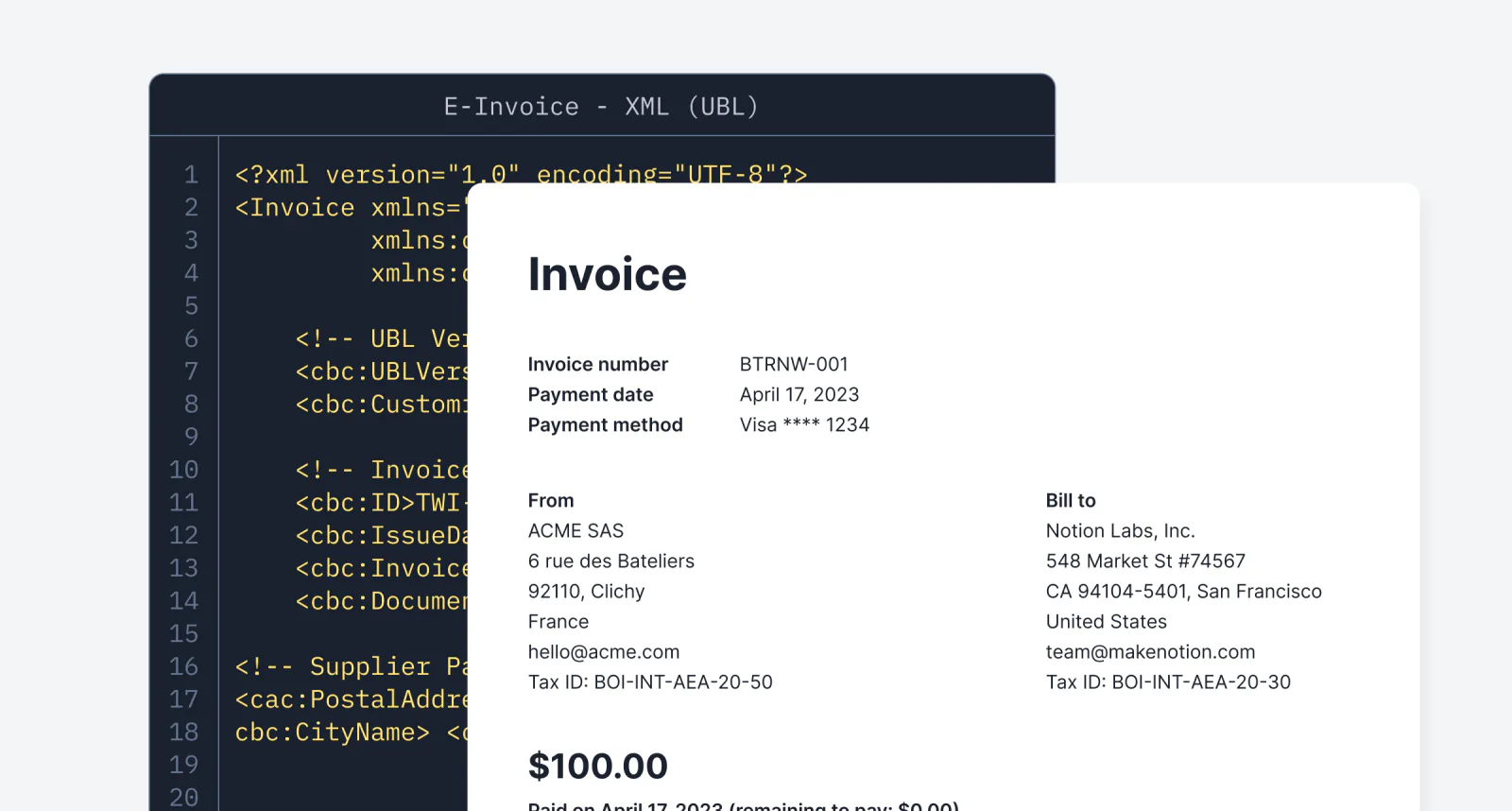Click '<cbc:Invoice' on line 13

381,568
